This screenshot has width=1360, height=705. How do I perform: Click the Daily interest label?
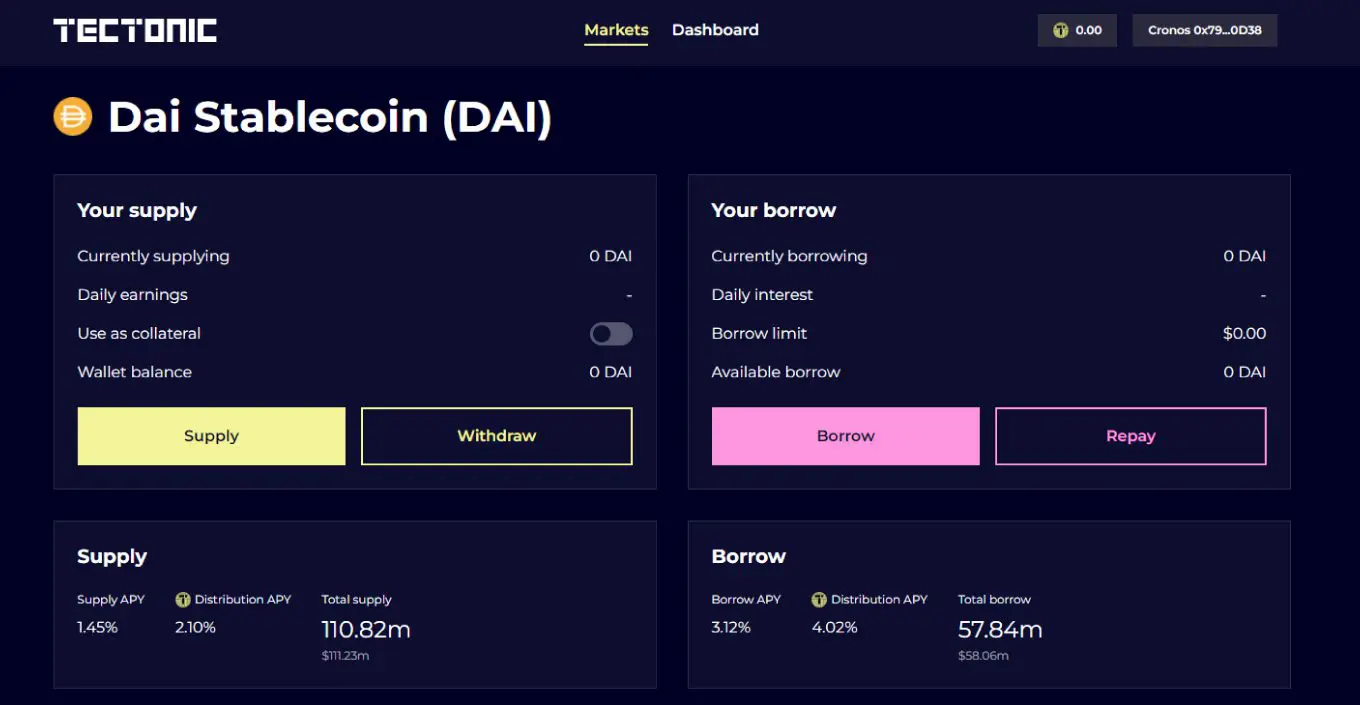pyautogui.click(x=762, y=295)
